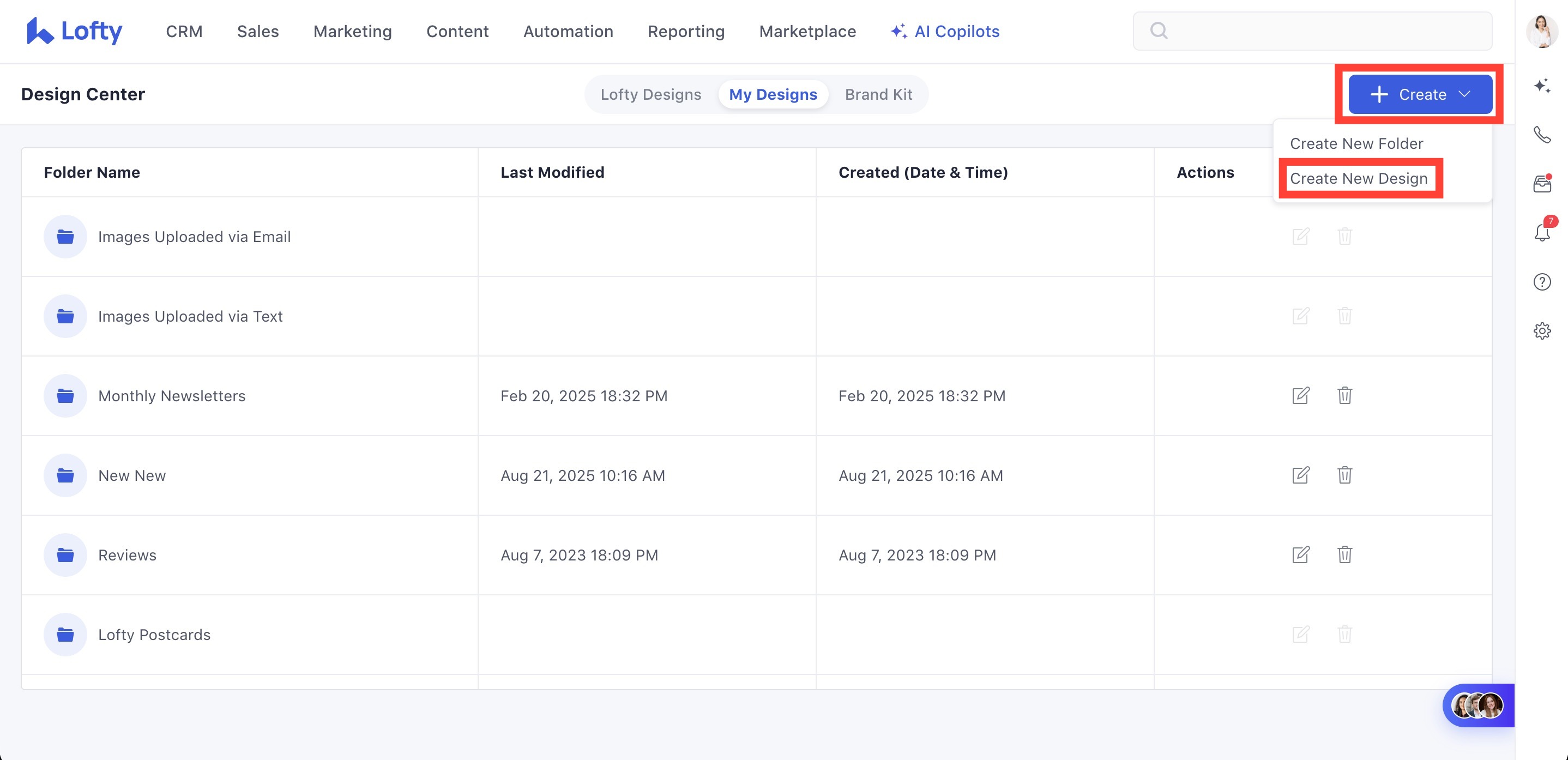Click the Created (Date & Time) column header

pyautogui.click(x=923, y=172)
